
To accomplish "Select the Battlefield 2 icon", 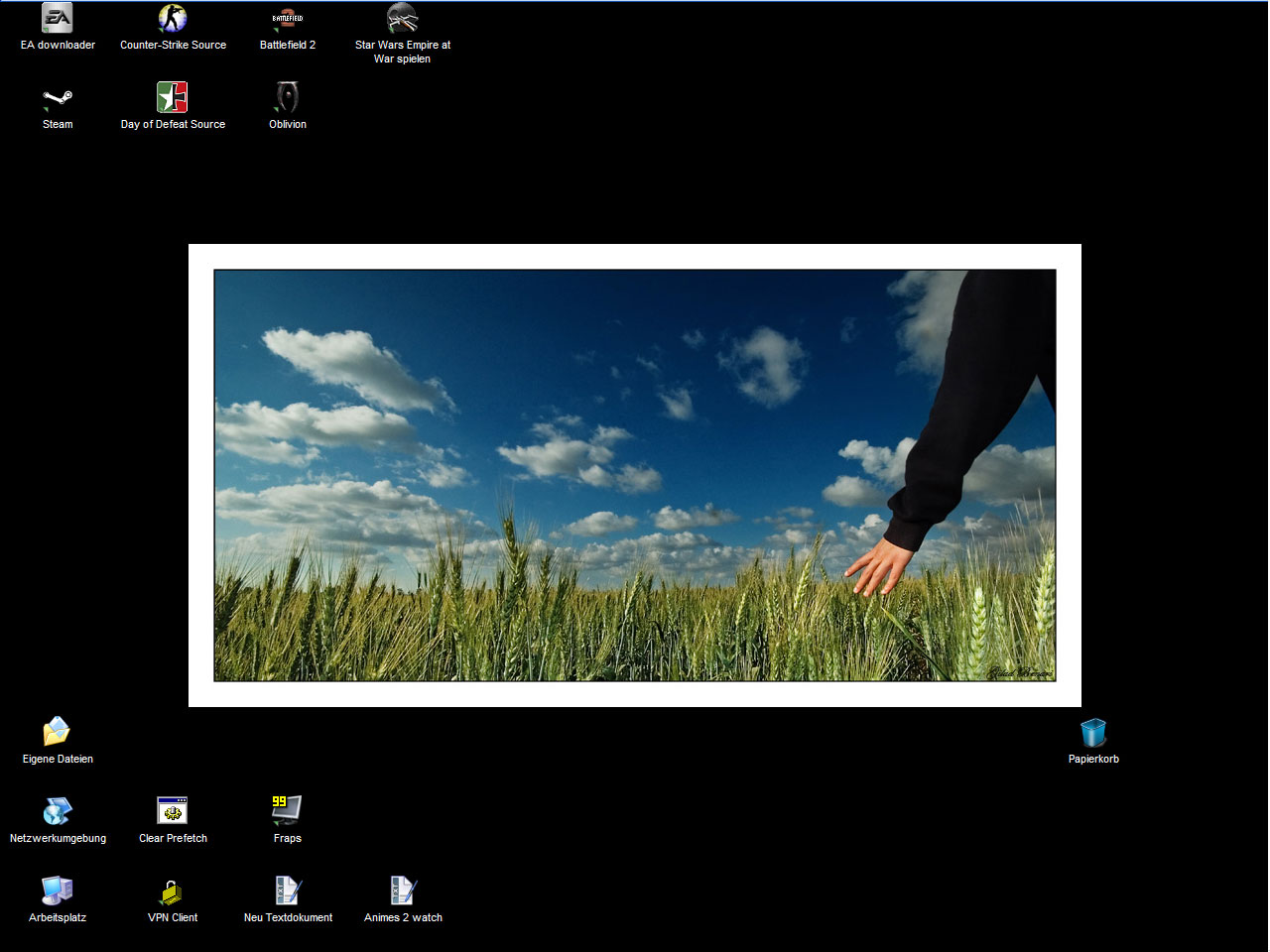I will 288,19.
